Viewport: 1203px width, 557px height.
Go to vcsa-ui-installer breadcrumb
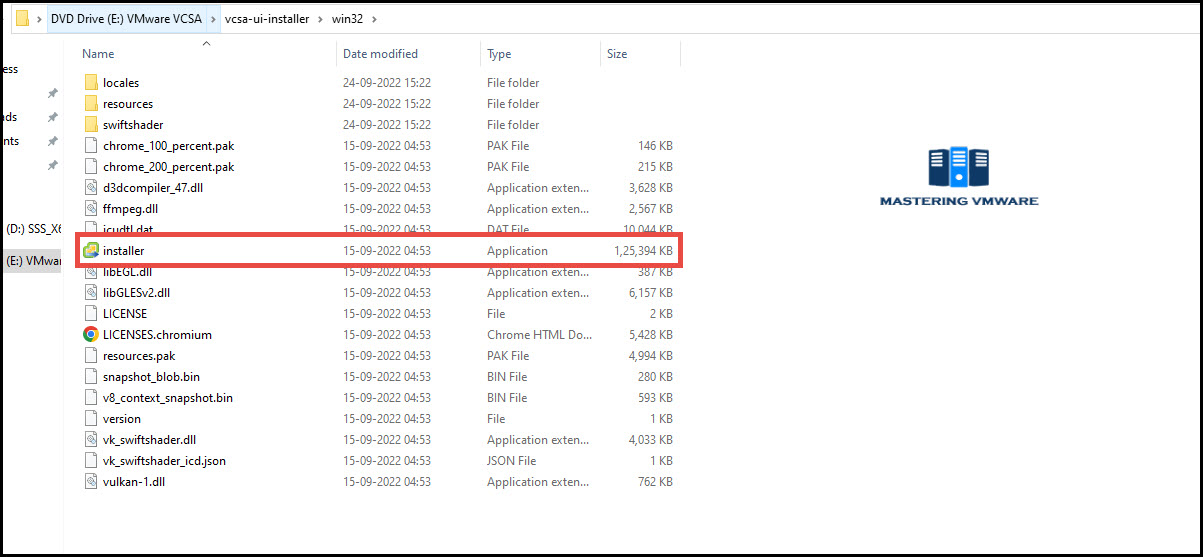tap(268, 19)
